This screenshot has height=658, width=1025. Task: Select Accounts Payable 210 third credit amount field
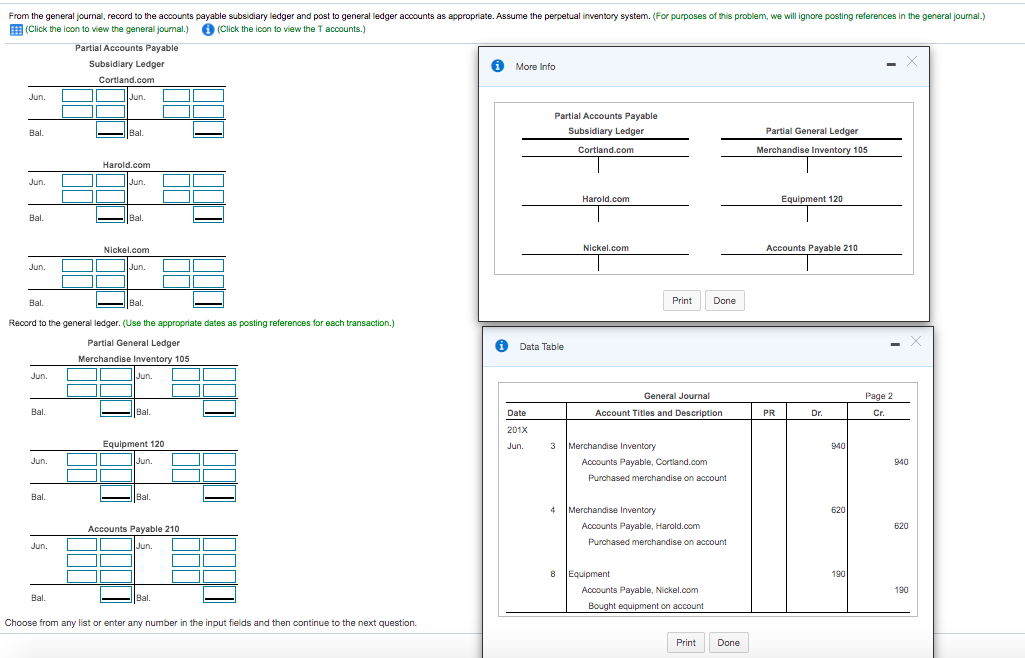(x=219, y=576)
